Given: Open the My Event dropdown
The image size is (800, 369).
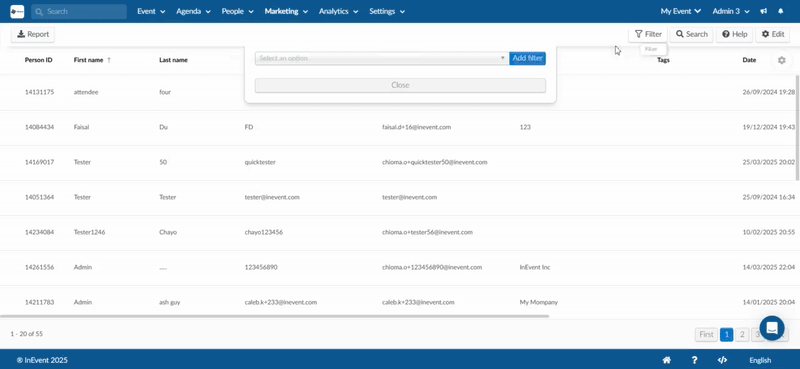Looking at the screenshot, I should point(681,11).
